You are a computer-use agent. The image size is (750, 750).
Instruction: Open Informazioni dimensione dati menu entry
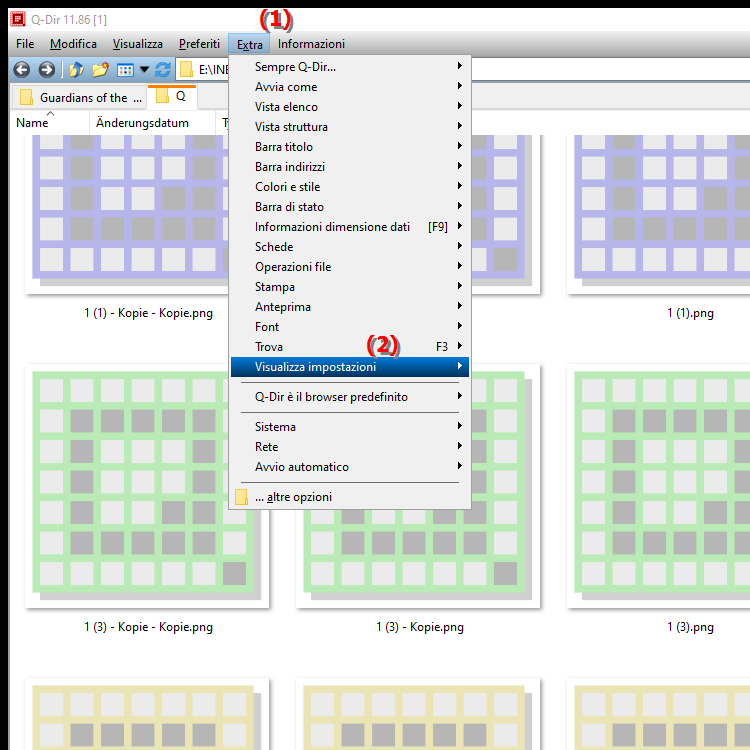point(350,227)
